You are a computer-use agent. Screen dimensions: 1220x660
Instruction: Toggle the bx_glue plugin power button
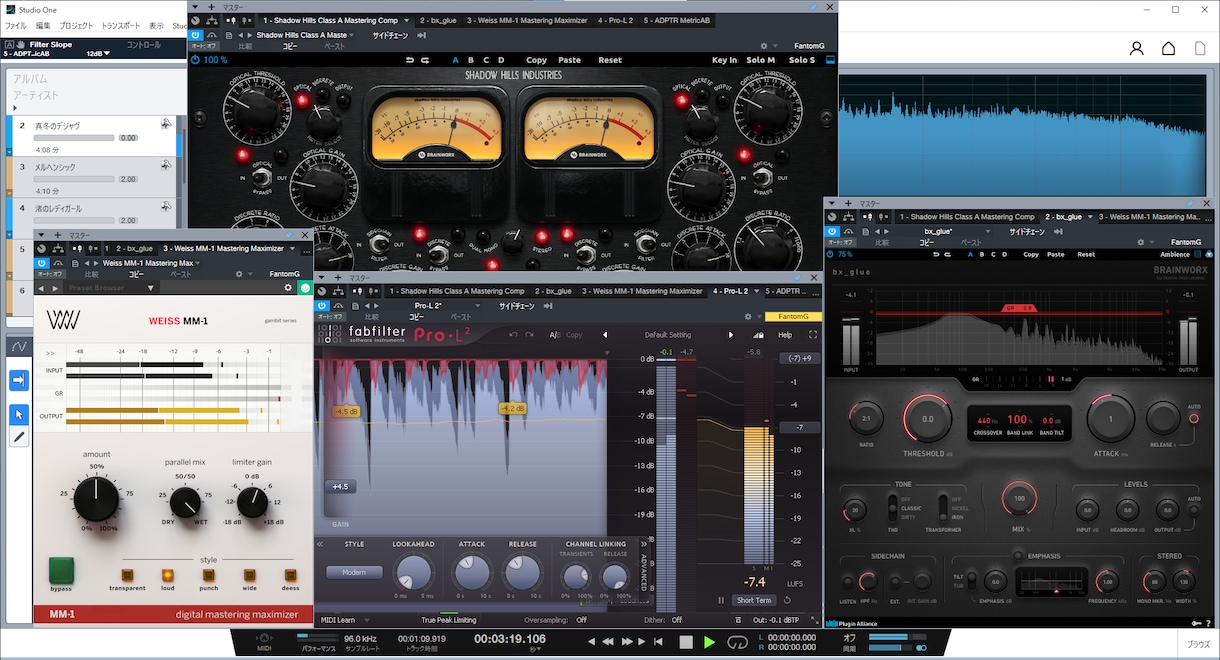click(x=832, y=231)
